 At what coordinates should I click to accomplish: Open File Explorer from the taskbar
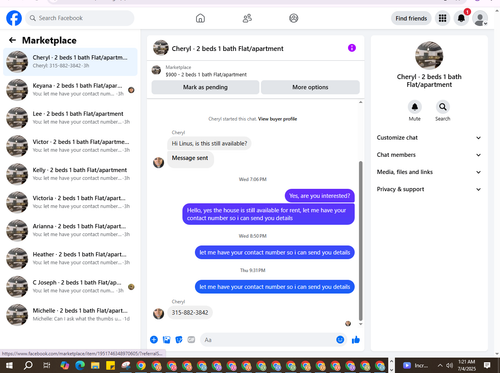click(x=95, y=365)
